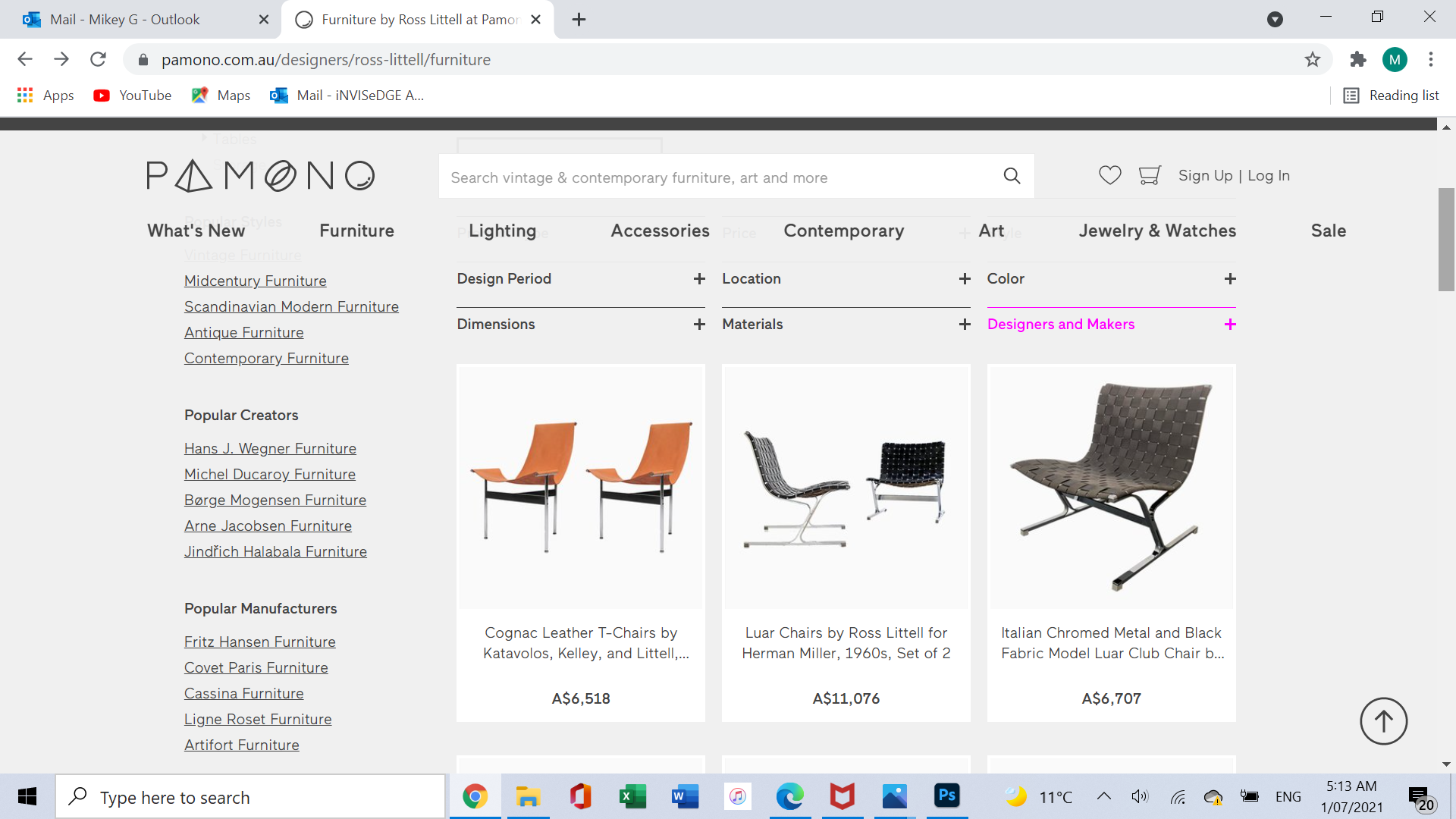Bookmark page with star icon
Image resolution: width=1456 pixels, height=819 pixels.
click(x=1313, y=59)
